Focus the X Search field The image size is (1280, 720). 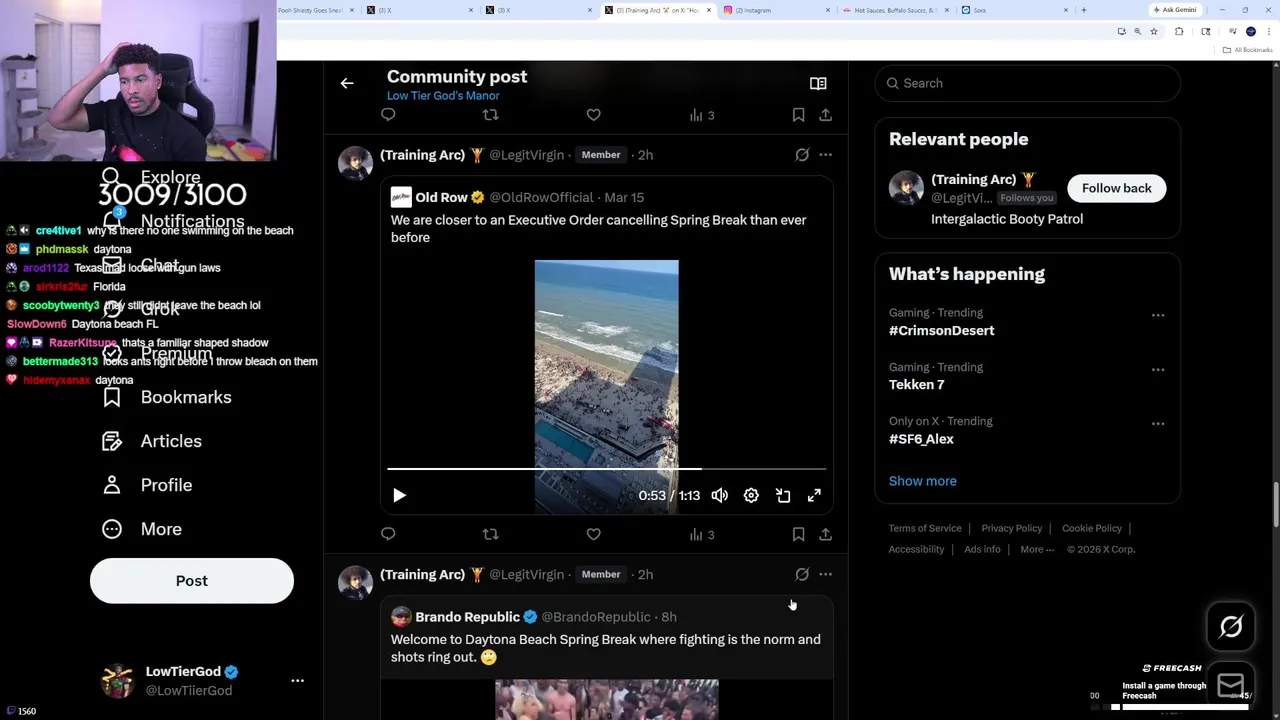click(x=1027, y=83)
